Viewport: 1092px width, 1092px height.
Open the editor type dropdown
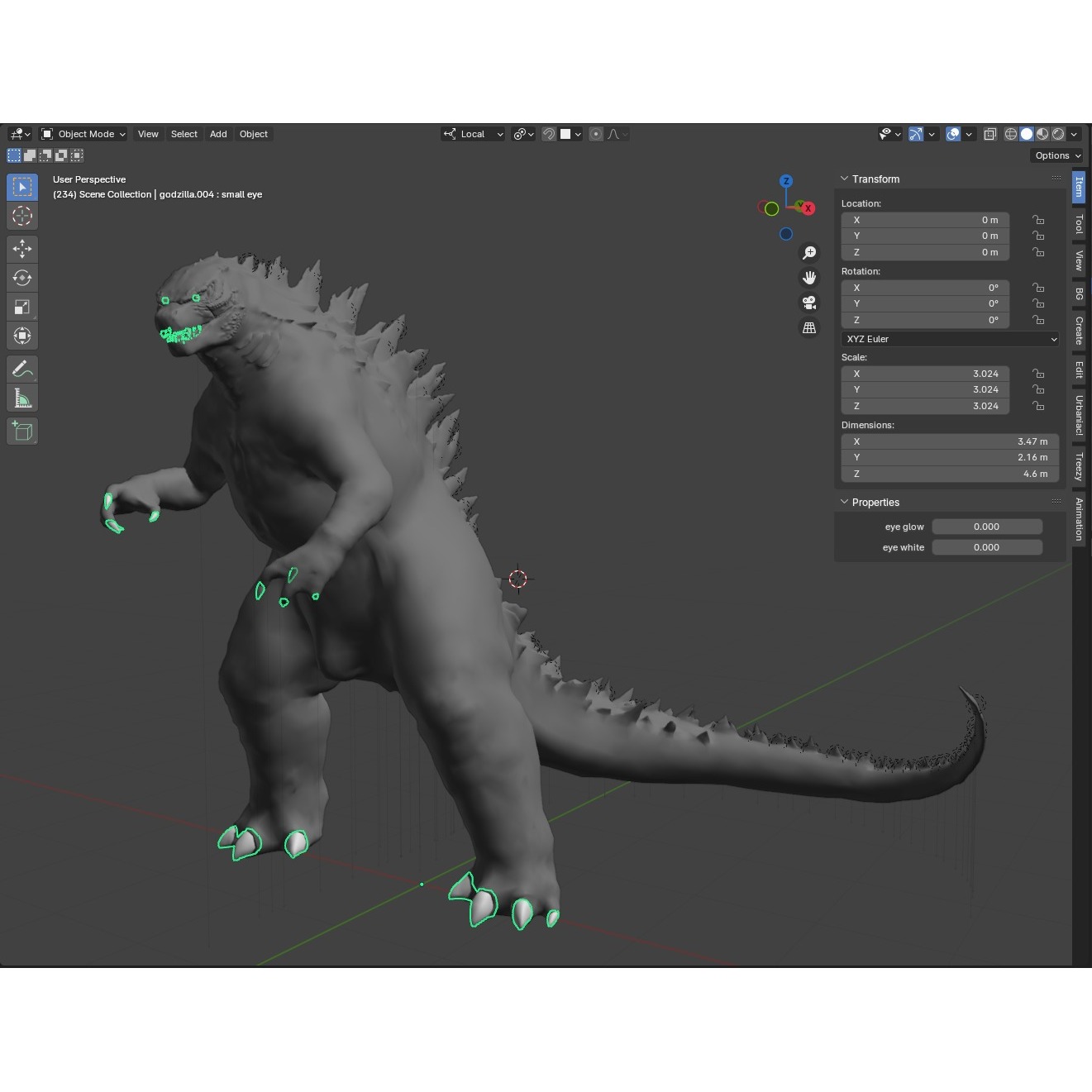(x=20, y=134)
